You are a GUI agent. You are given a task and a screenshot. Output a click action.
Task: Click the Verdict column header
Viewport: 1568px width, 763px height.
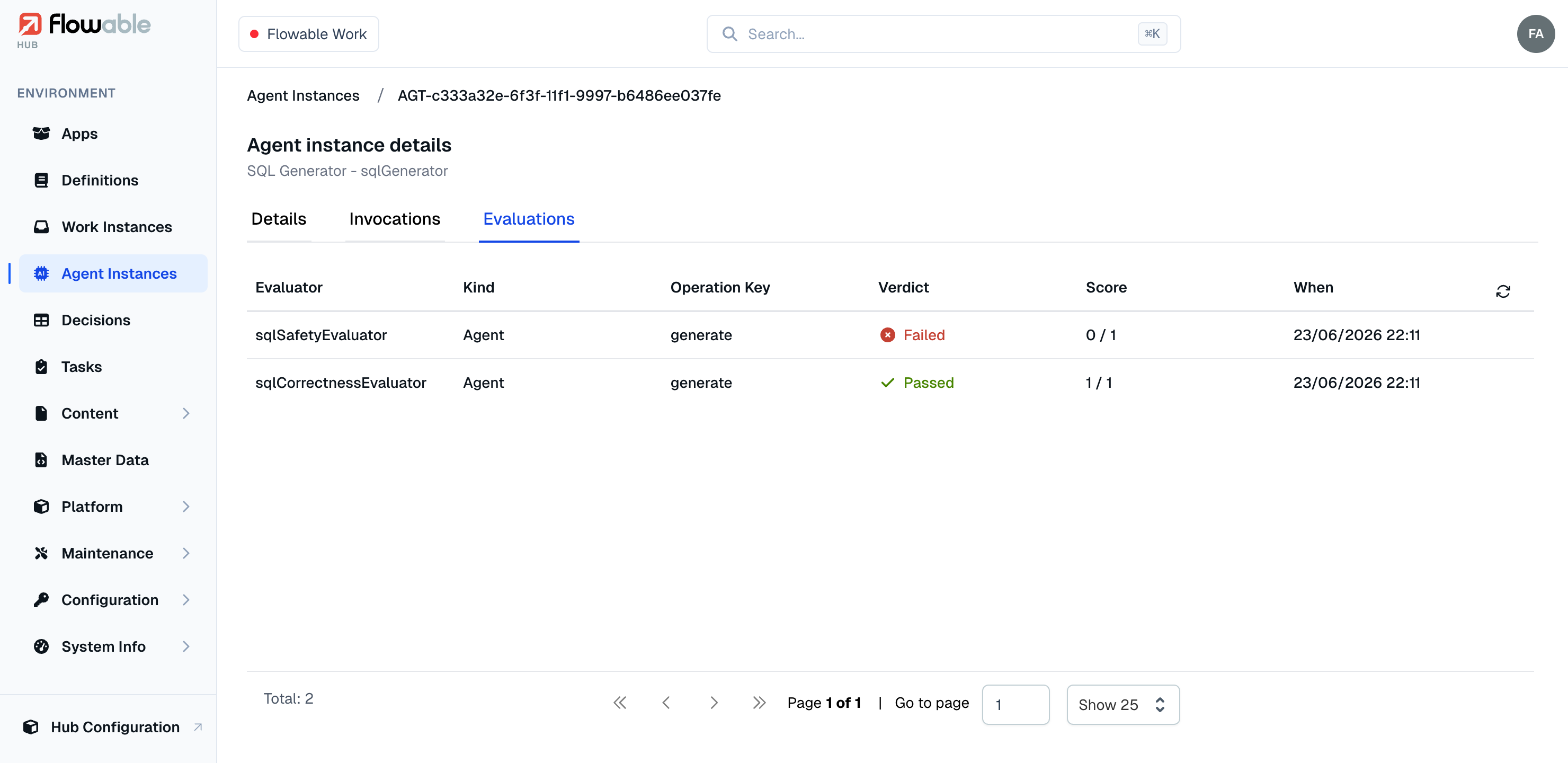coord(903,287)
